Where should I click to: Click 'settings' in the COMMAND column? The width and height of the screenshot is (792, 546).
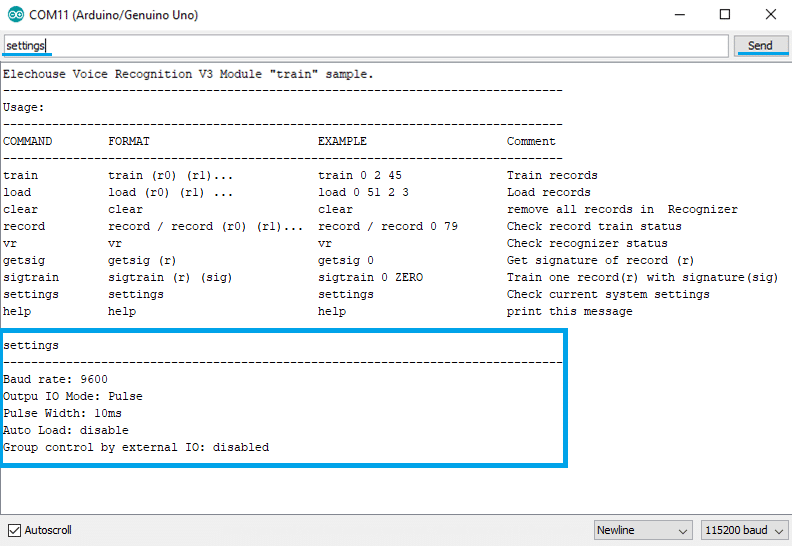(31, 294)
